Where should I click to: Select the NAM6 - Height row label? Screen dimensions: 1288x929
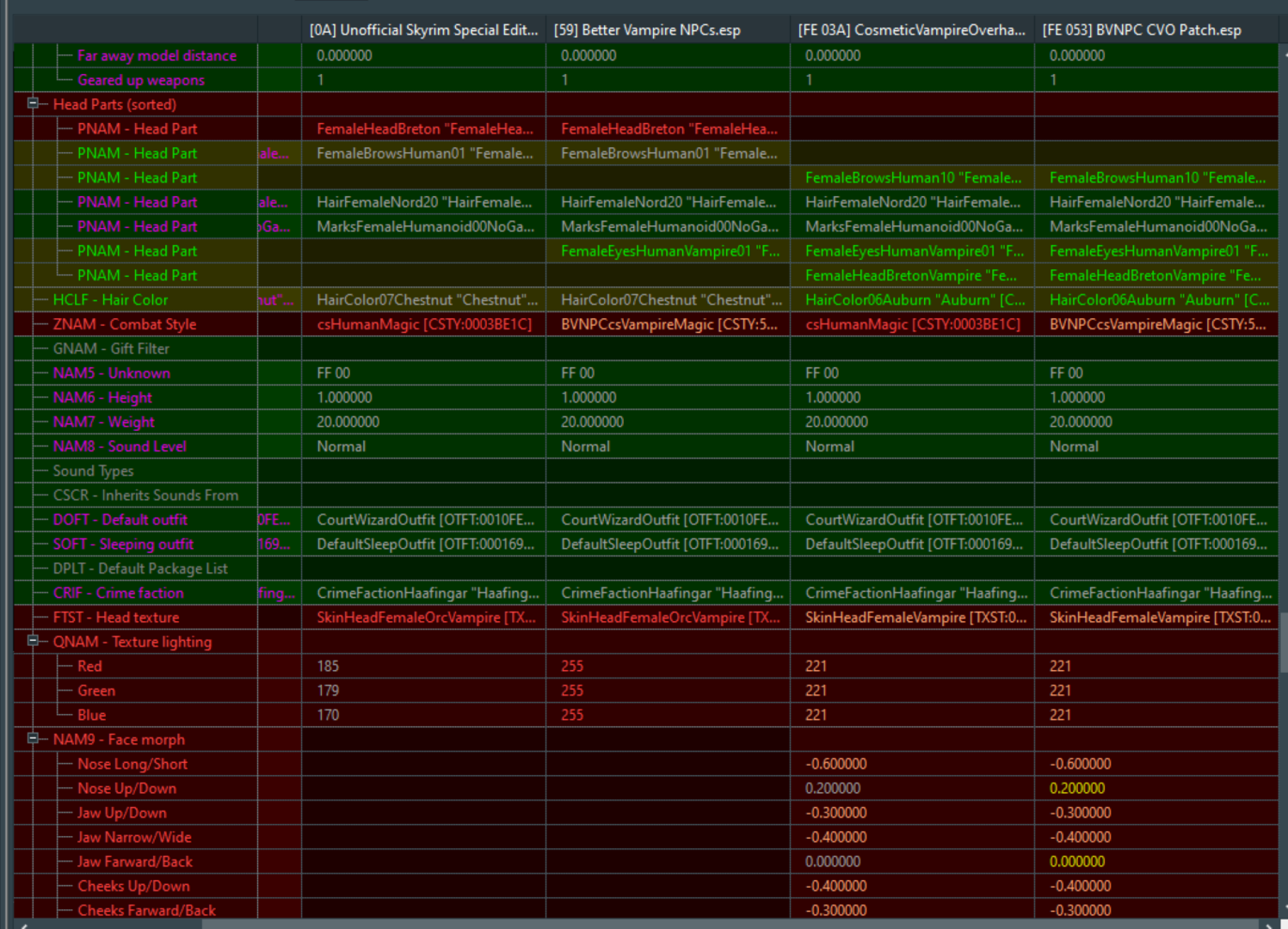point(102,397)
